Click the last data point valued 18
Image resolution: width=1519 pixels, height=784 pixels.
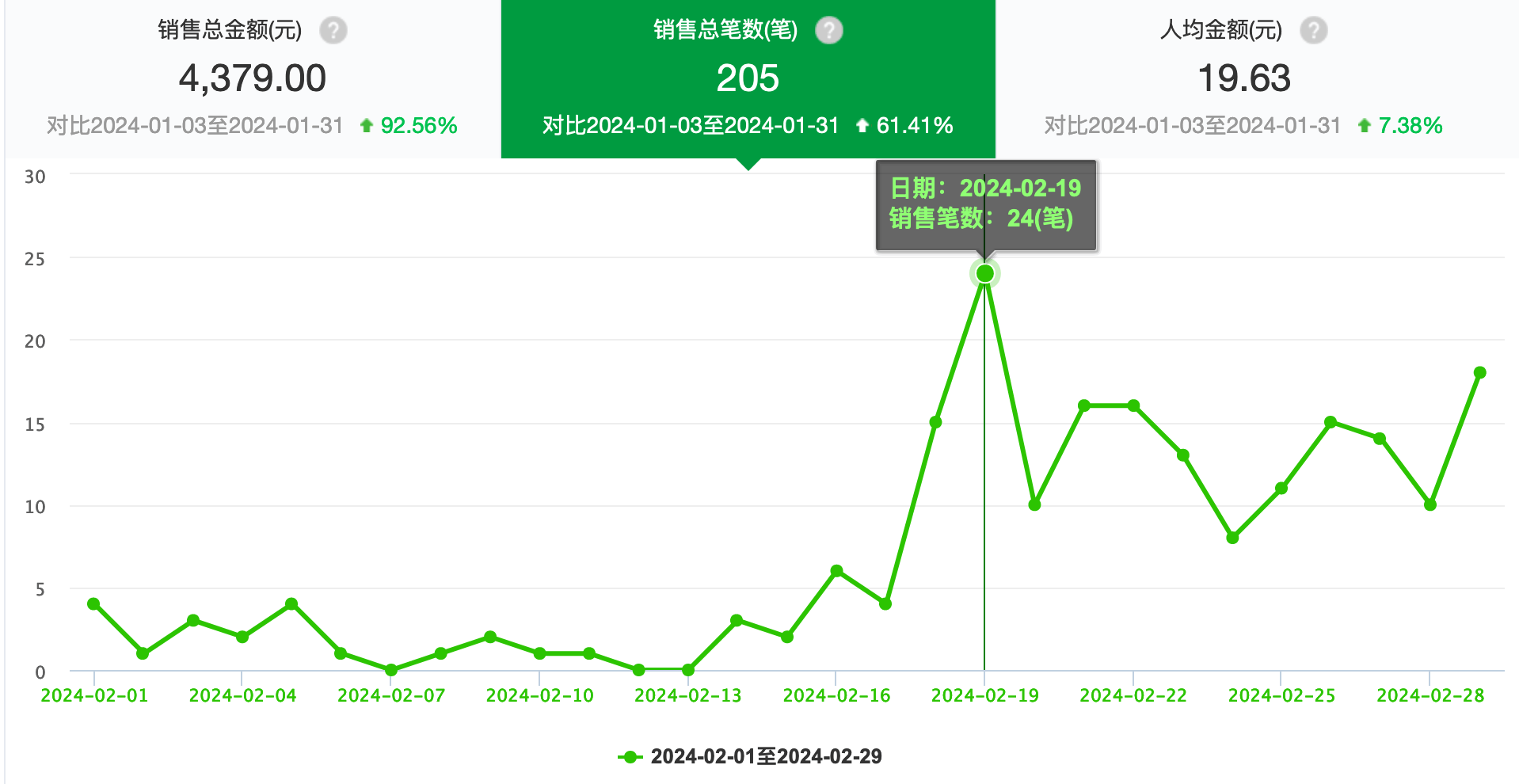(1479, 373)
